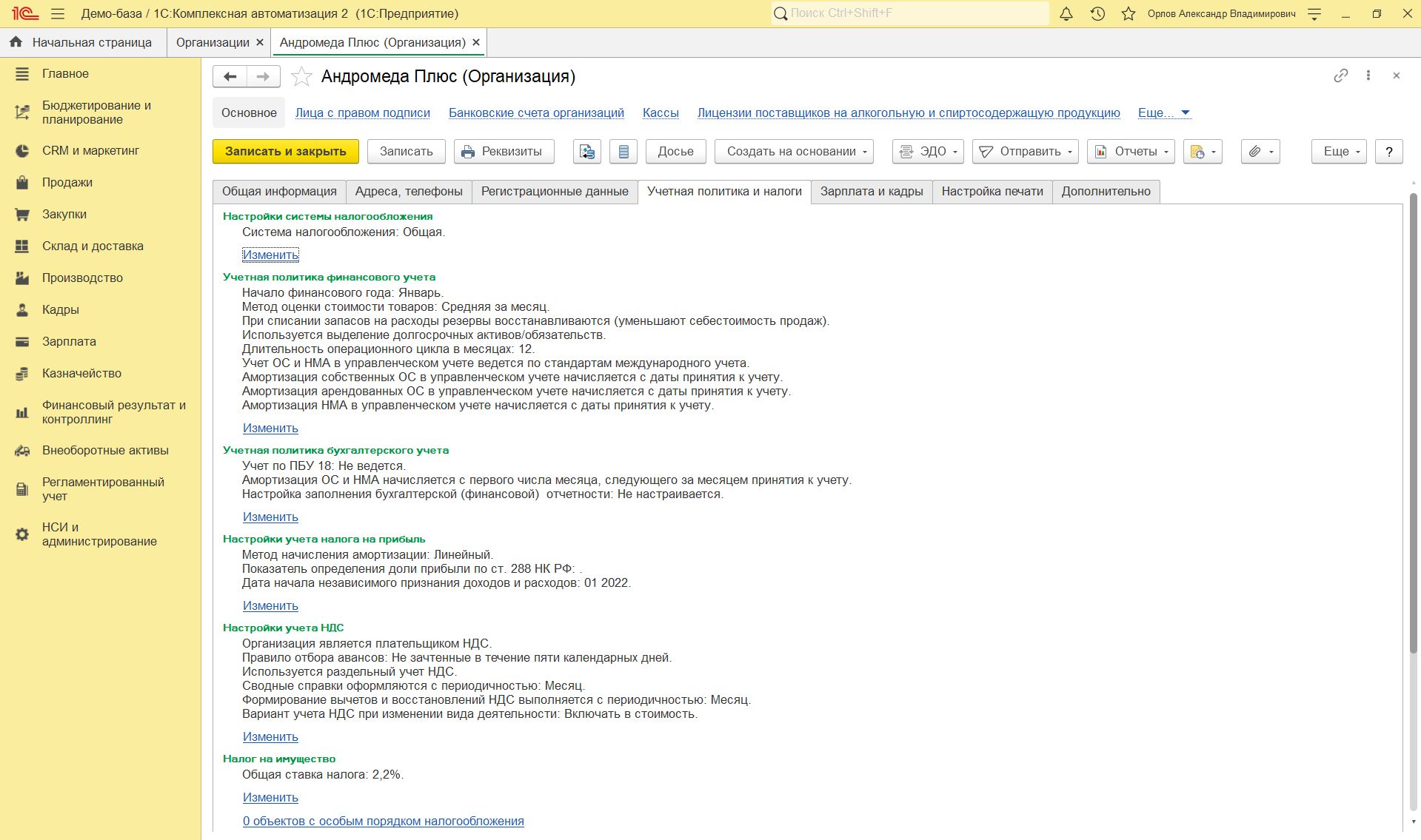Close the Организации tab

260,43
